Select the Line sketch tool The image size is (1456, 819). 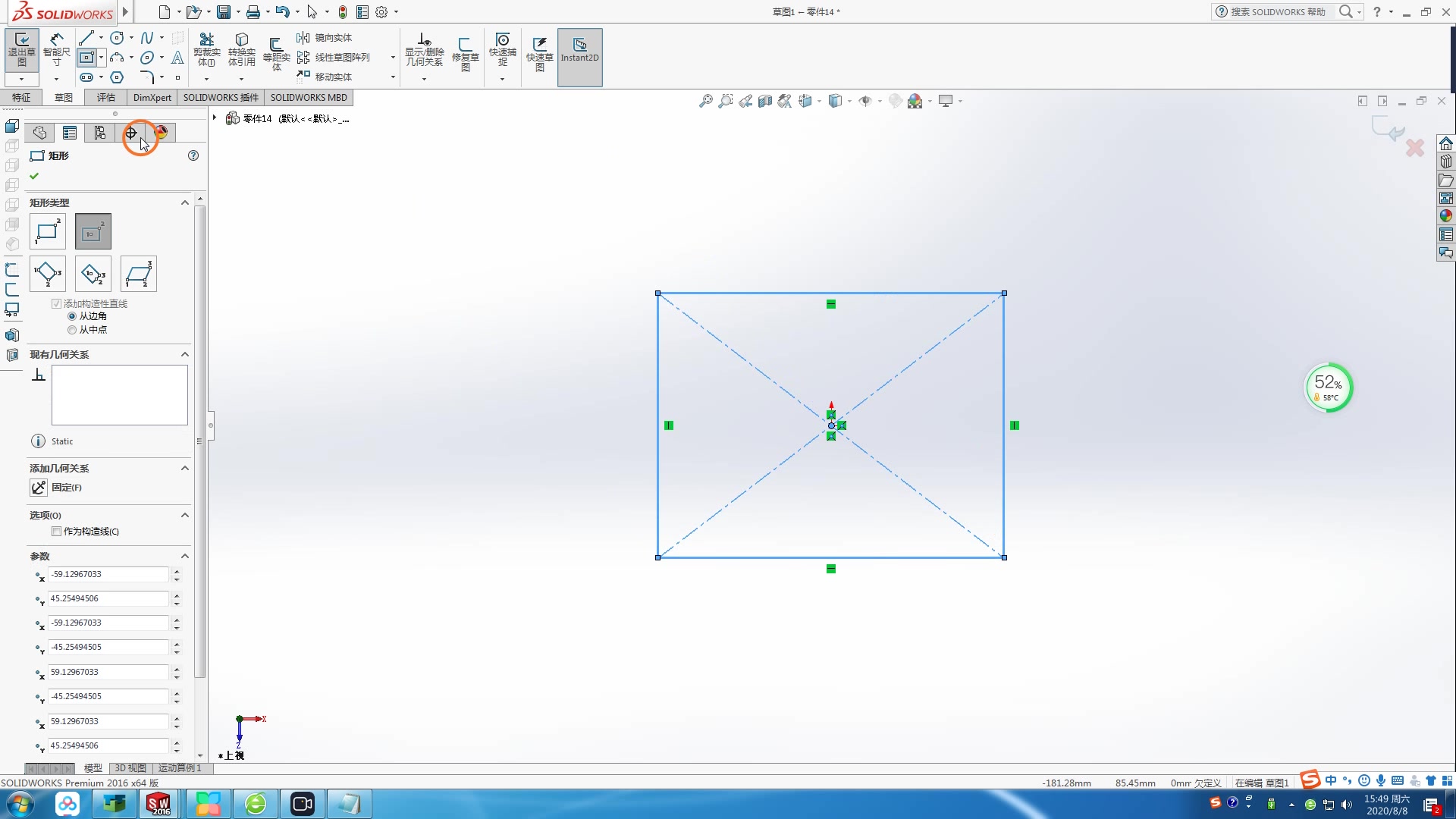tap(86, 38)
